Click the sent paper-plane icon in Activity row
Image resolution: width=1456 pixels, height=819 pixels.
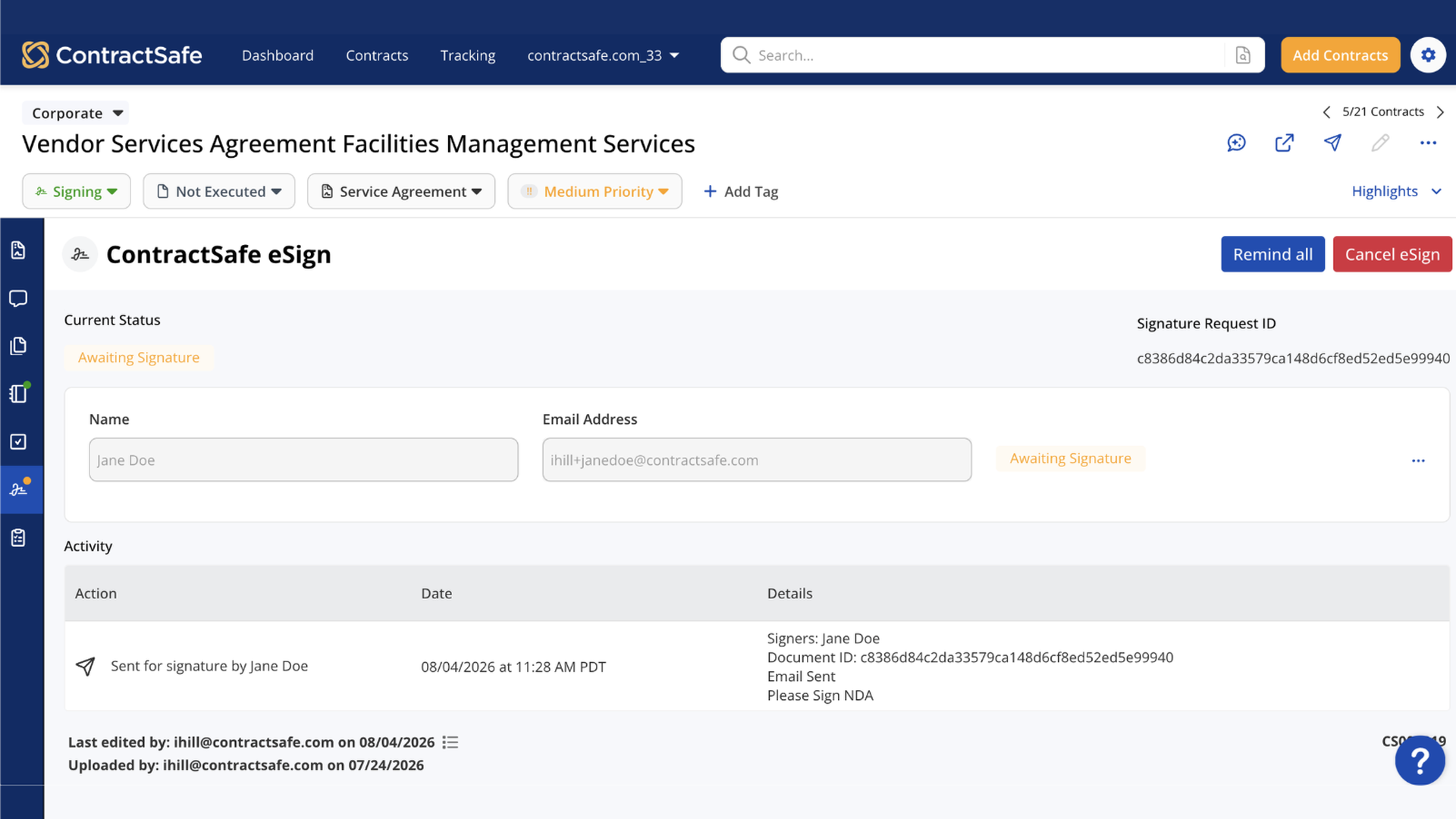click(86, 666)
